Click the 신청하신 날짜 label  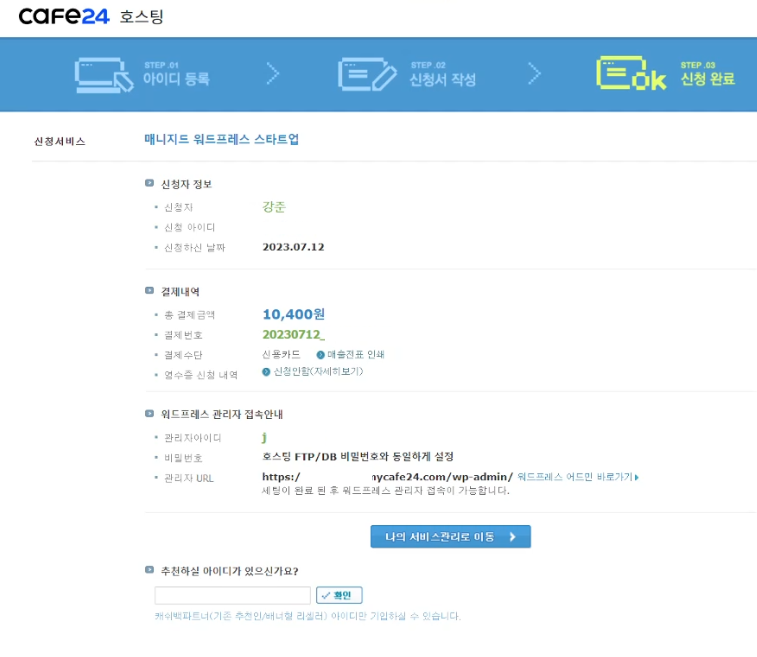click(195, 248)
